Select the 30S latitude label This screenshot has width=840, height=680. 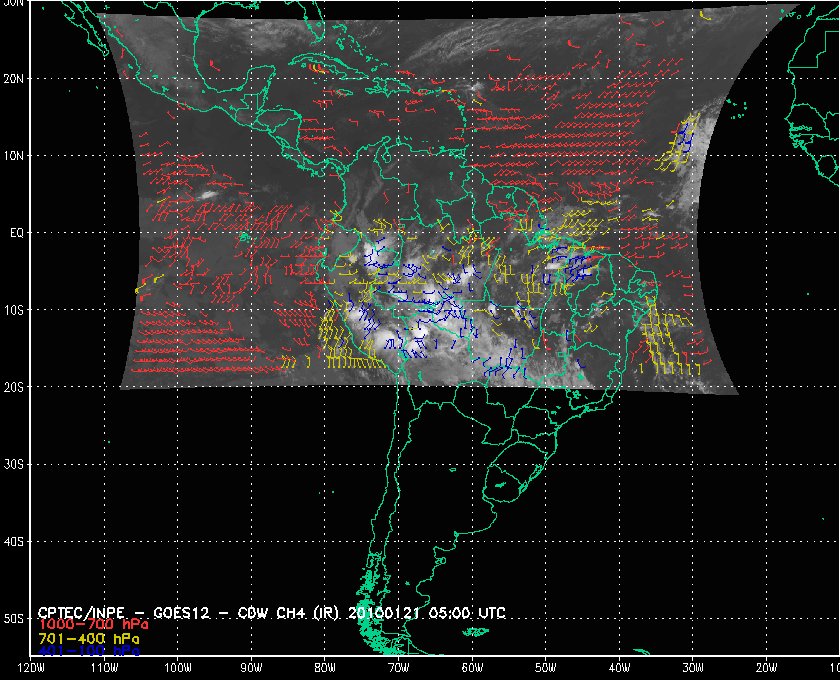click(13, 464)
